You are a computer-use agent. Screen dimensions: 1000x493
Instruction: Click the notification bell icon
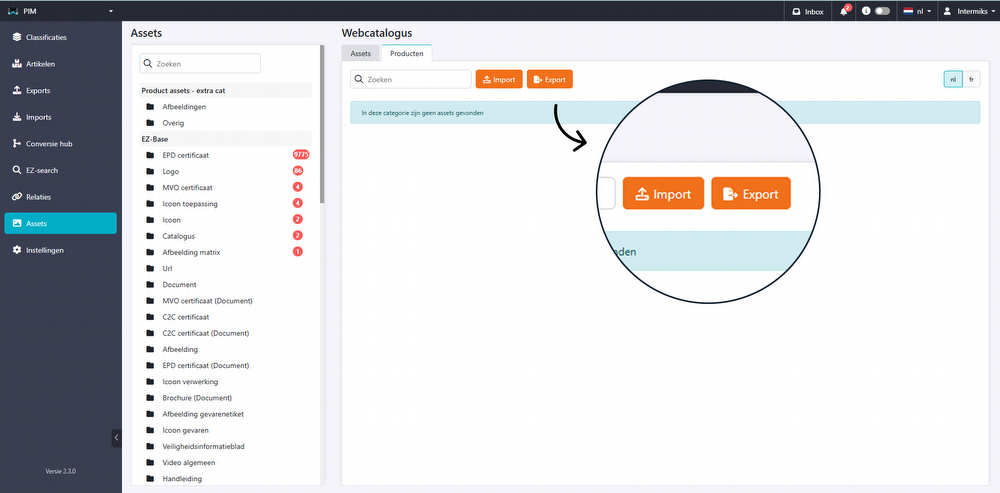pos(844,11)
